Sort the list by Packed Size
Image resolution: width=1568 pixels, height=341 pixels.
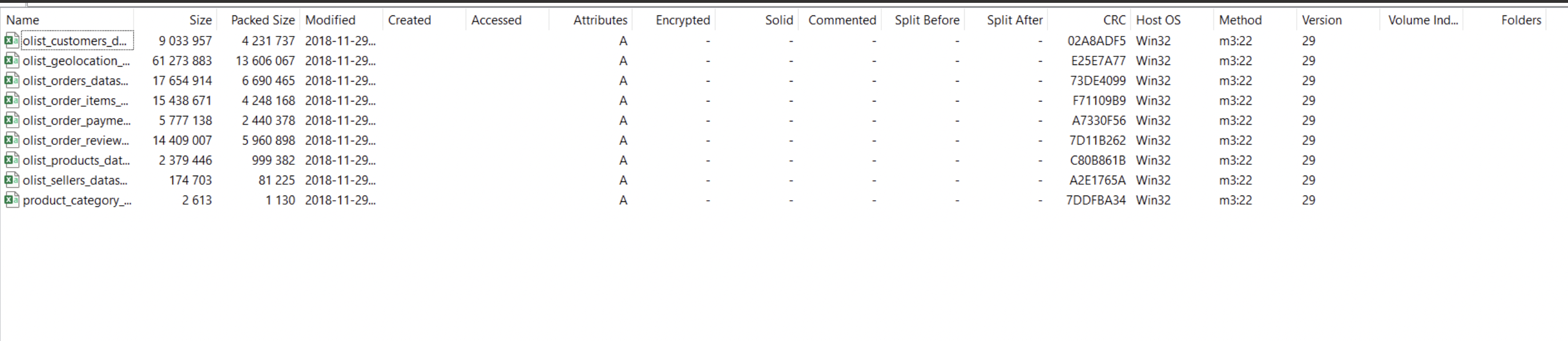point(262,19)
